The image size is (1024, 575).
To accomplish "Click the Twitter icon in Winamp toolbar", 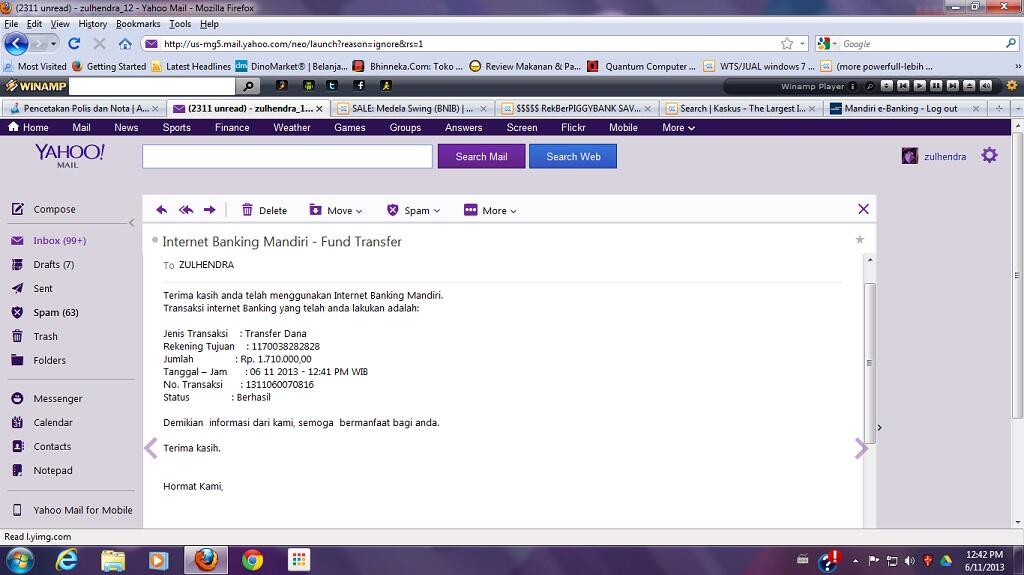I will pos(332,86).
